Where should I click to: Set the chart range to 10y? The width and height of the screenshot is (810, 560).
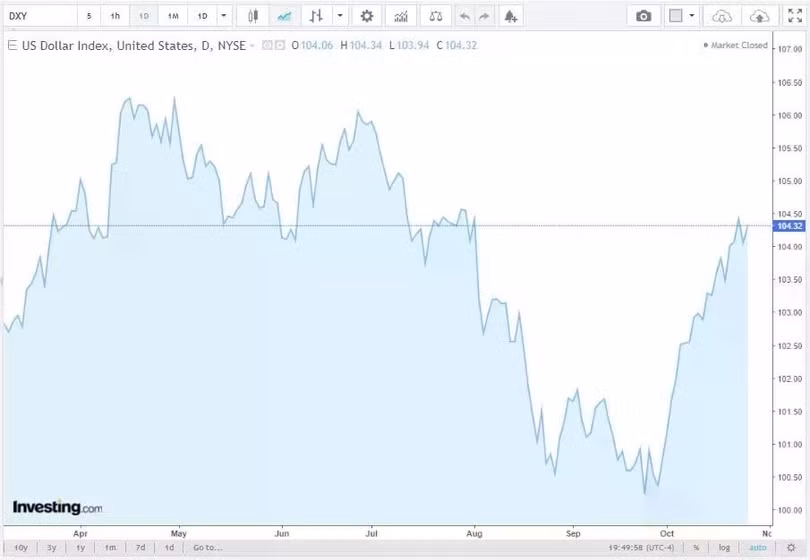tap(21, 547)
